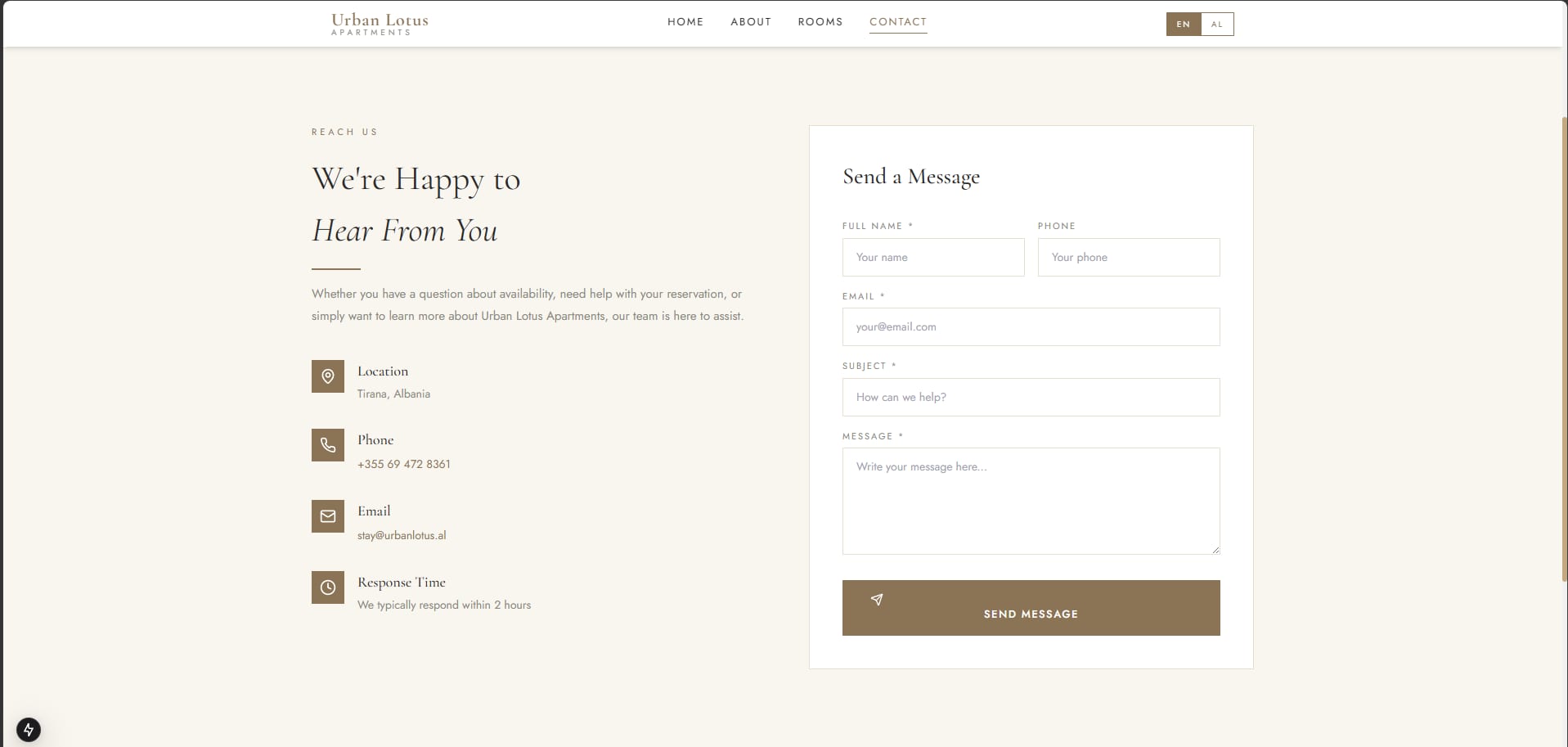Focus the Phone input field
Viewport: 1568px width, 747px height.
[1129, 257]
